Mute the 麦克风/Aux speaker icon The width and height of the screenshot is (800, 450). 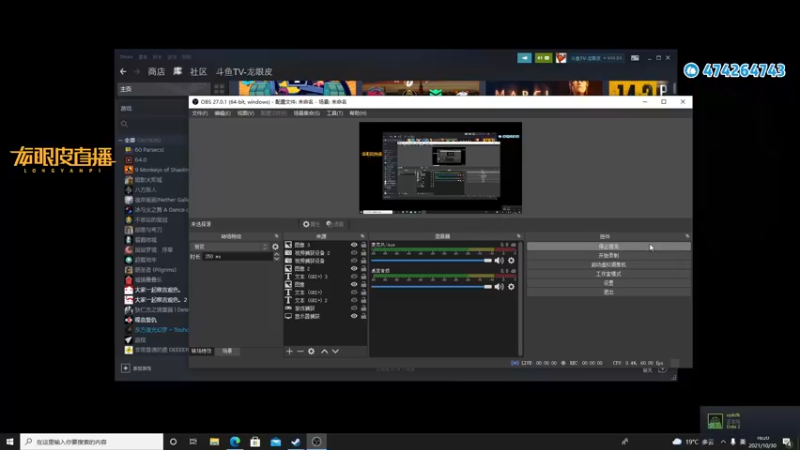(x=499, y=260)
